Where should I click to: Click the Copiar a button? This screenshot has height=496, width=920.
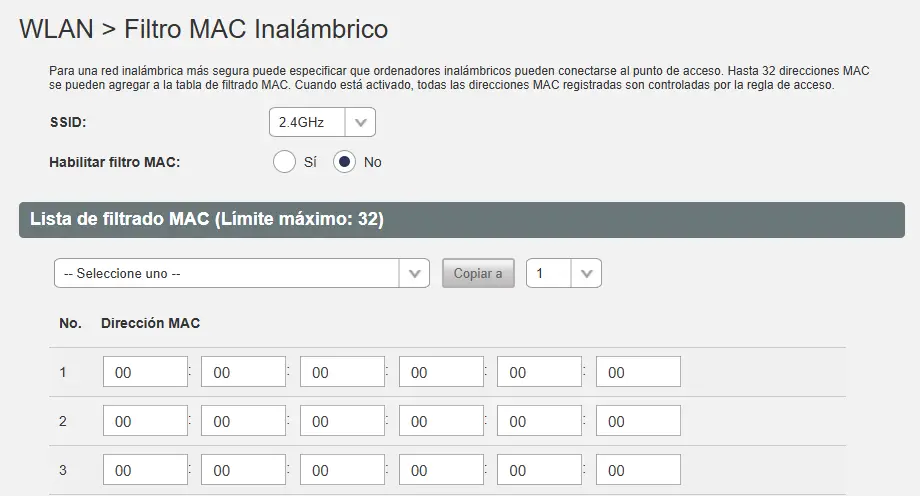pyautogui.click(x=478, y=273)
